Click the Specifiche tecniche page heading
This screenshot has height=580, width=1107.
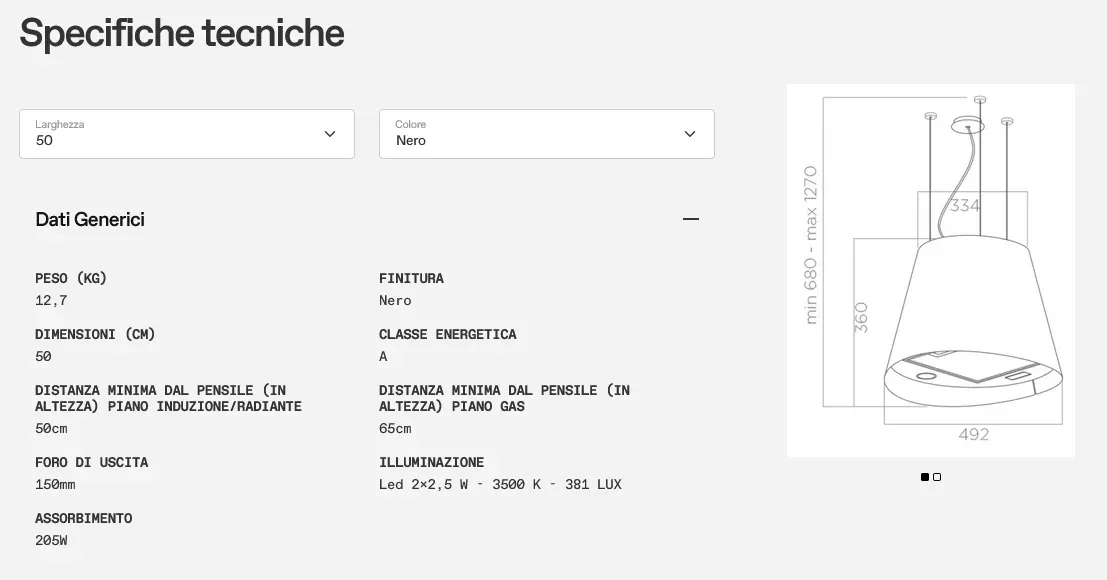click(x=182, y=33)
